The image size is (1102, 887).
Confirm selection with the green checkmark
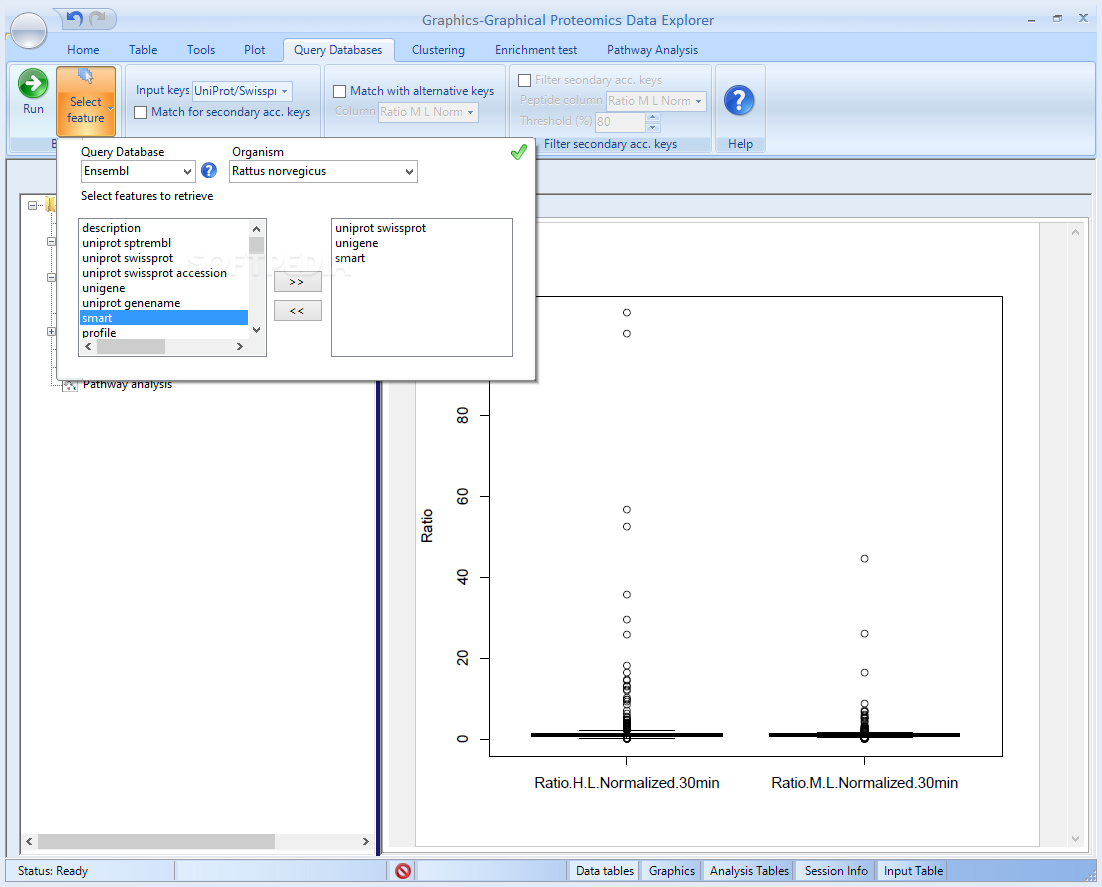coord(519,152)
